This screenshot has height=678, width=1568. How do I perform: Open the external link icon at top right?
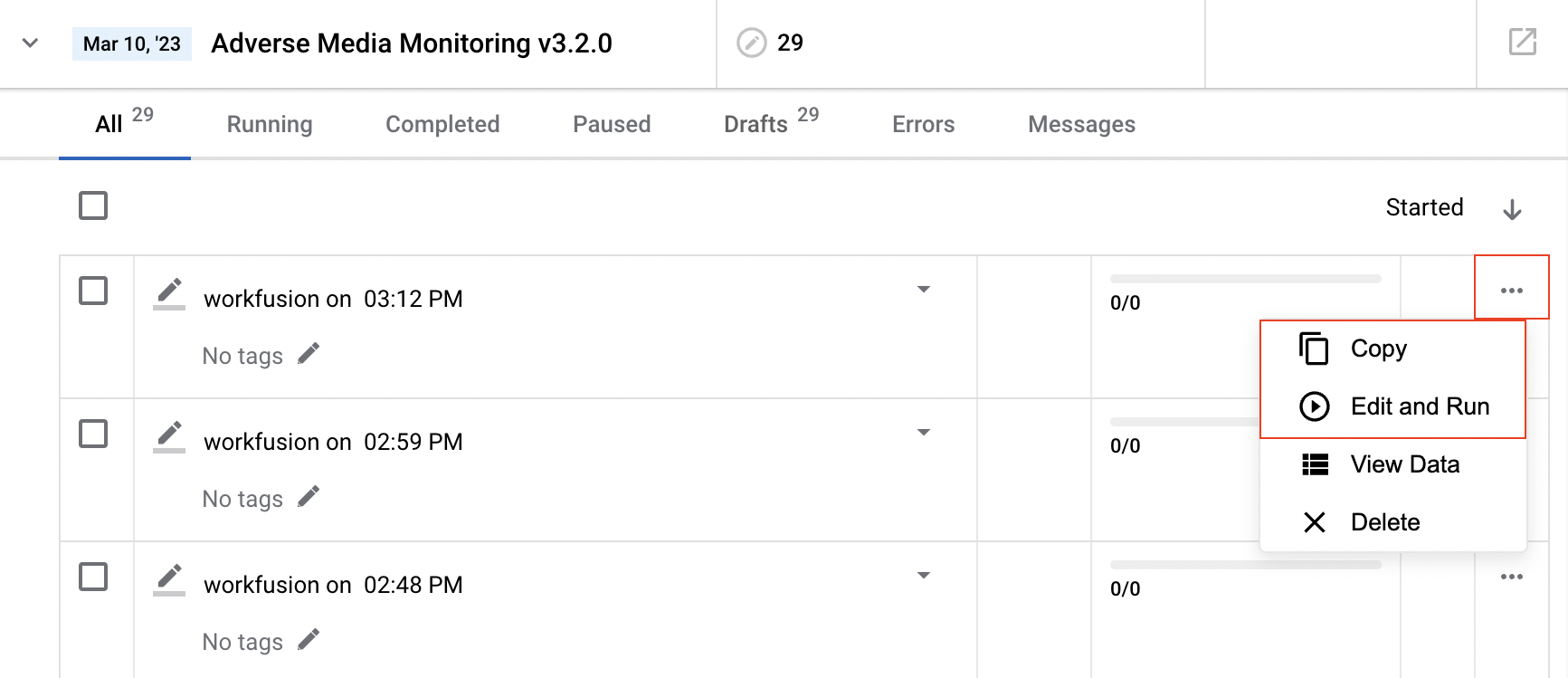pos(1523,42)
